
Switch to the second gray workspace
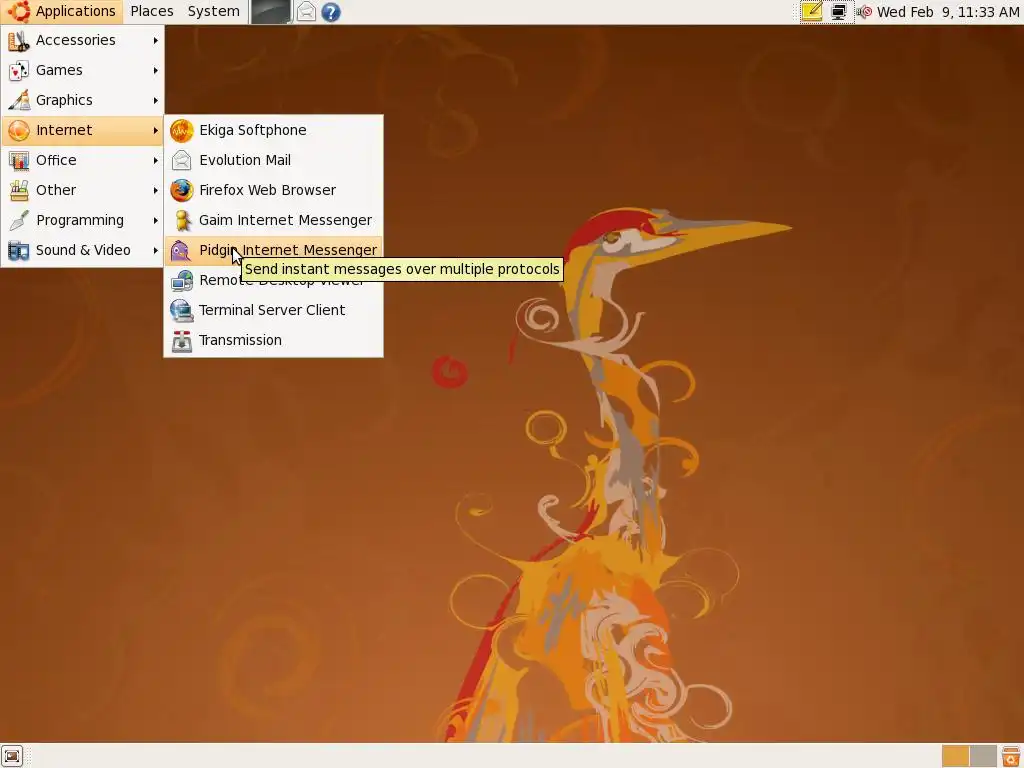click(983, 756)
